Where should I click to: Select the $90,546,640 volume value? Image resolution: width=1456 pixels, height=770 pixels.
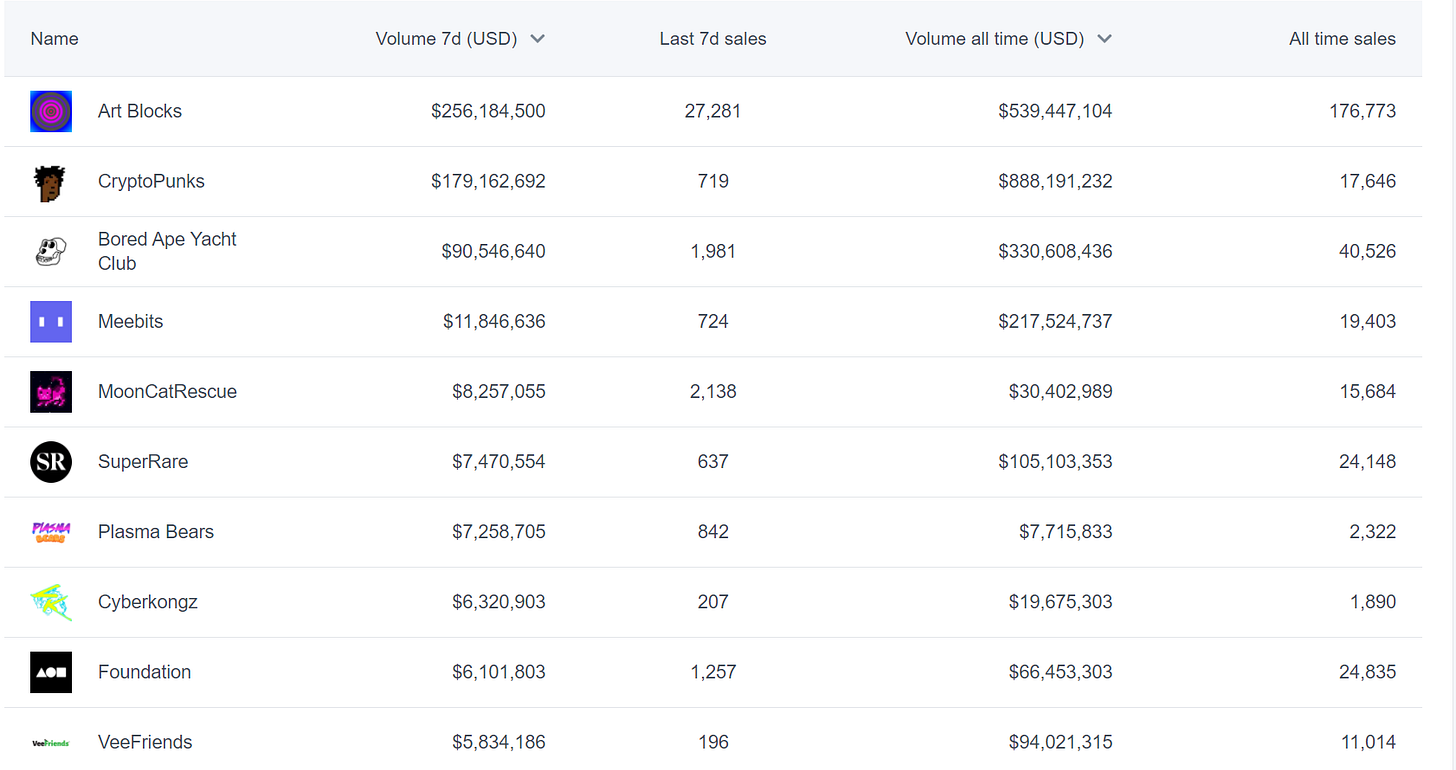point(493,251)
